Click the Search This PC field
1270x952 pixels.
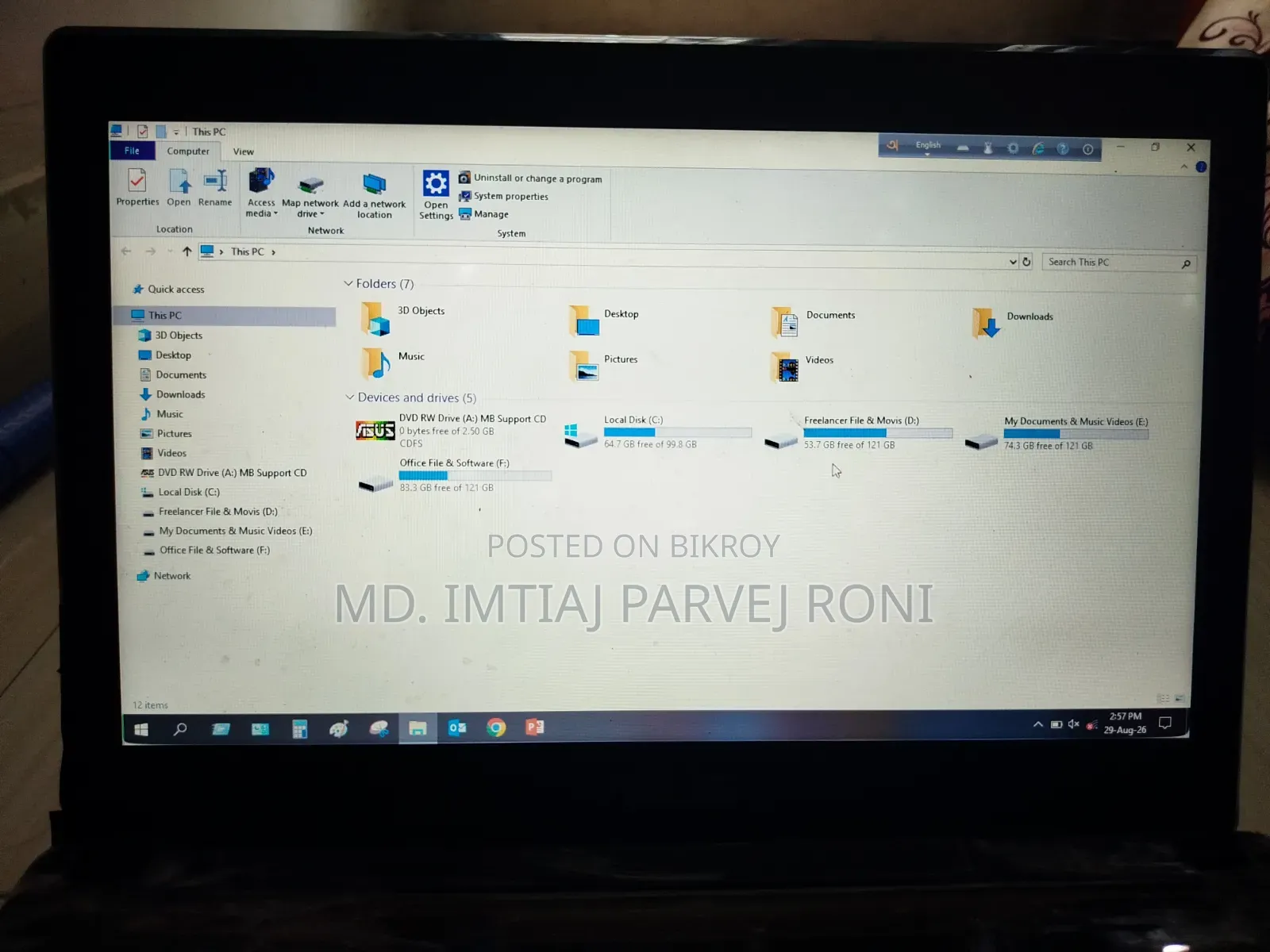(1118, 263)
